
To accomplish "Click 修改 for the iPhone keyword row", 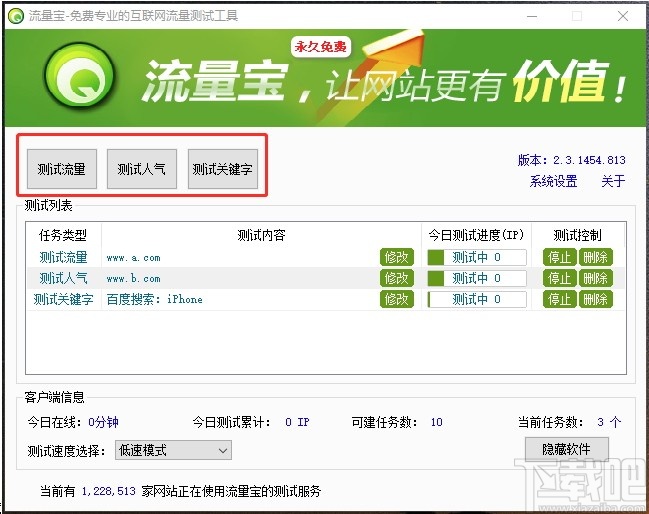I will (x=397, y=299).
